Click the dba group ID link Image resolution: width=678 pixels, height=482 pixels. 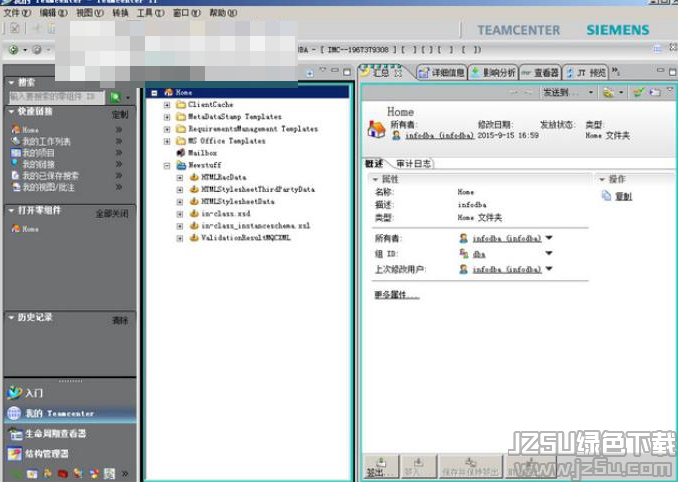coord(479,254)
